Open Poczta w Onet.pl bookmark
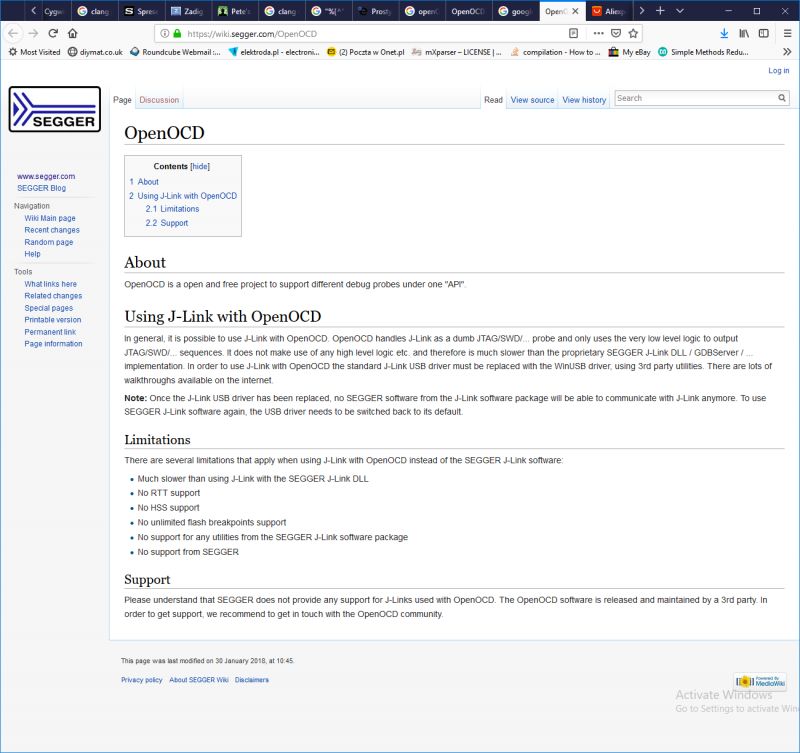 (x=366, y=52)
